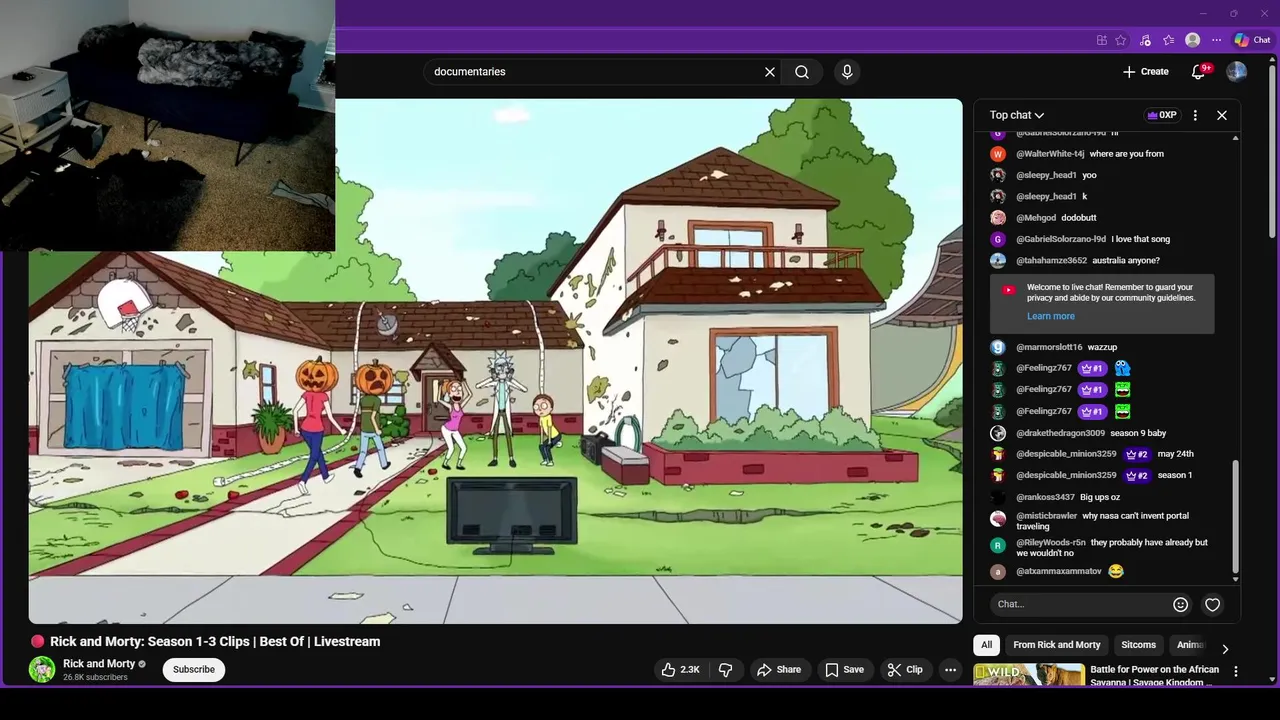Open options for the Savage Kingdom video
This screenshot has width=1280, height=720.
tap(1236, 672)
